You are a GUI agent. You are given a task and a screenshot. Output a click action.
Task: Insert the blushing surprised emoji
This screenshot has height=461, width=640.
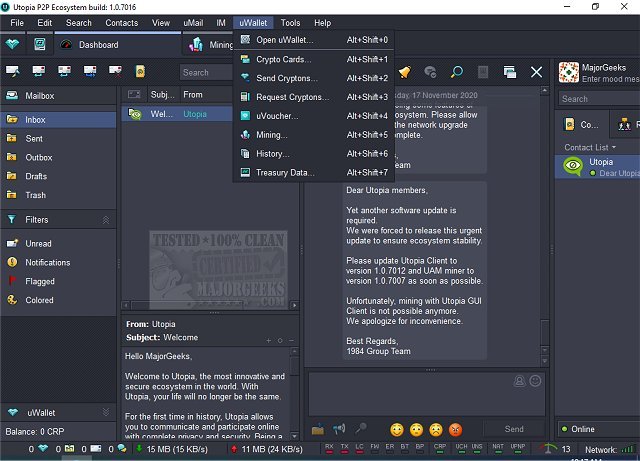[x=416, y=430]
